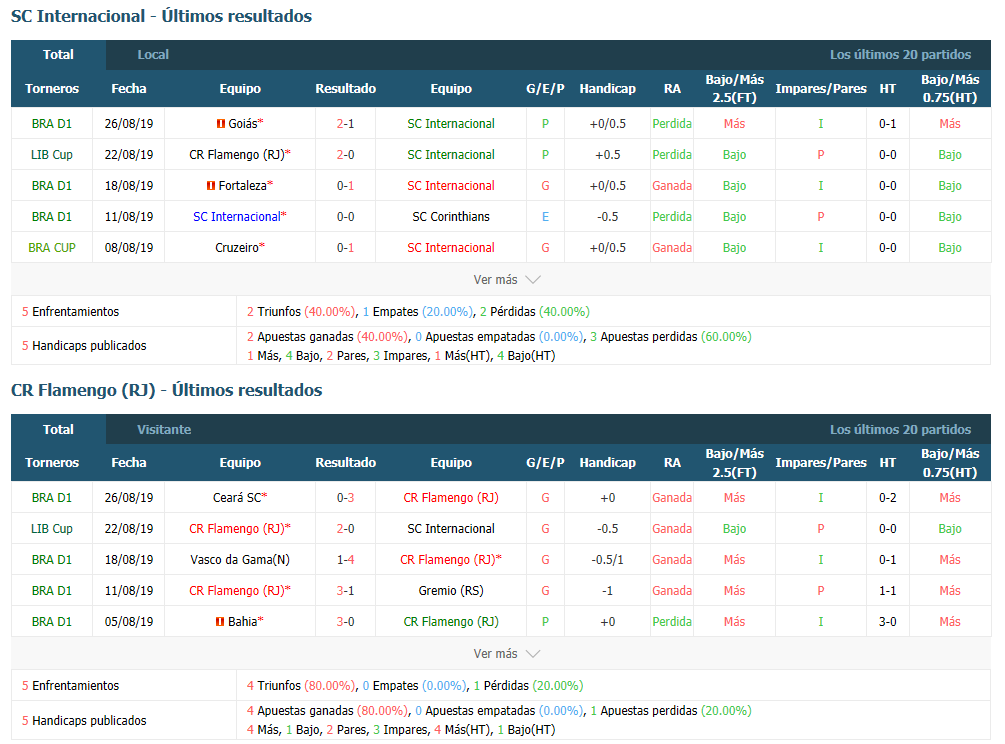Click the SC Internacional Últimos resultados heading
This screenshot has width=1005, height=744.
(162, 16)
